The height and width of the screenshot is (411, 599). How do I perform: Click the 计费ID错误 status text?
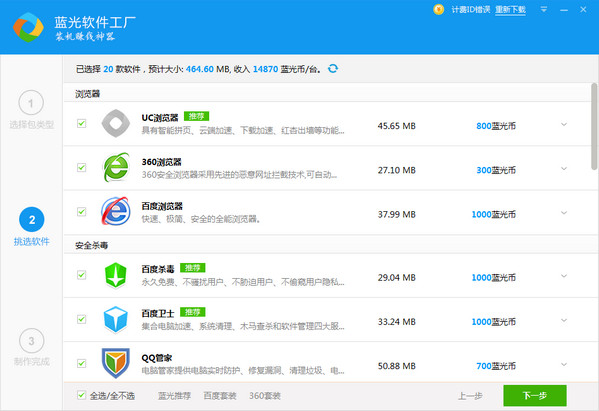tap(471, 10)
